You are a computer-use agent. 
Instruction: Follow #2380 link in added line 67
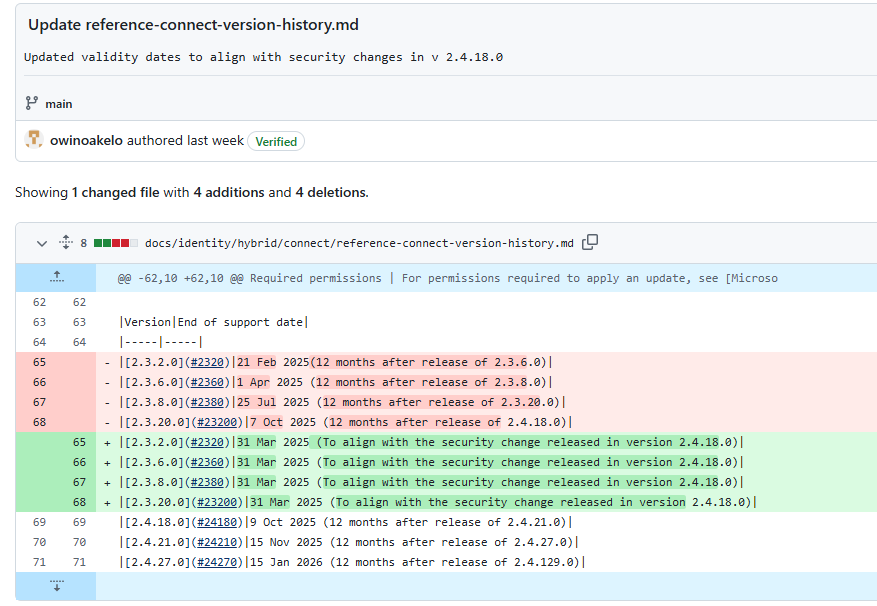click(207, 482)
